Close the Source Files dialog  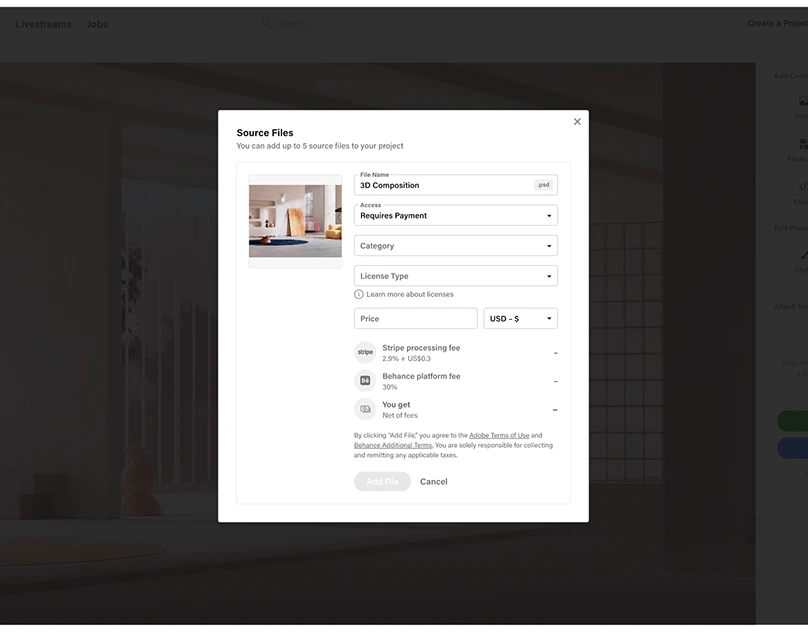[x=577, y=122]
